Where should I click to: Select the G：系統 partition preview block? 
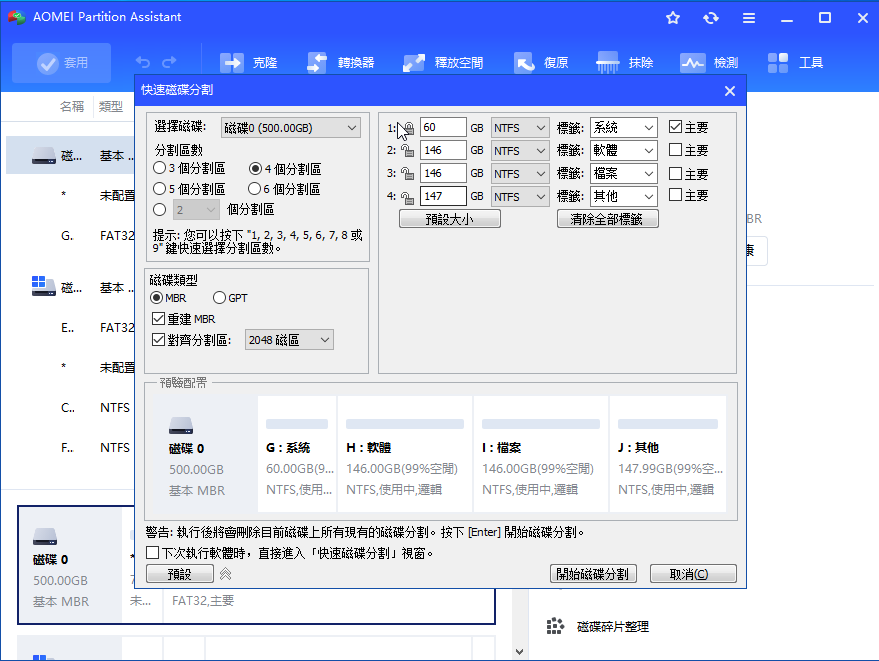click(297, 454)
